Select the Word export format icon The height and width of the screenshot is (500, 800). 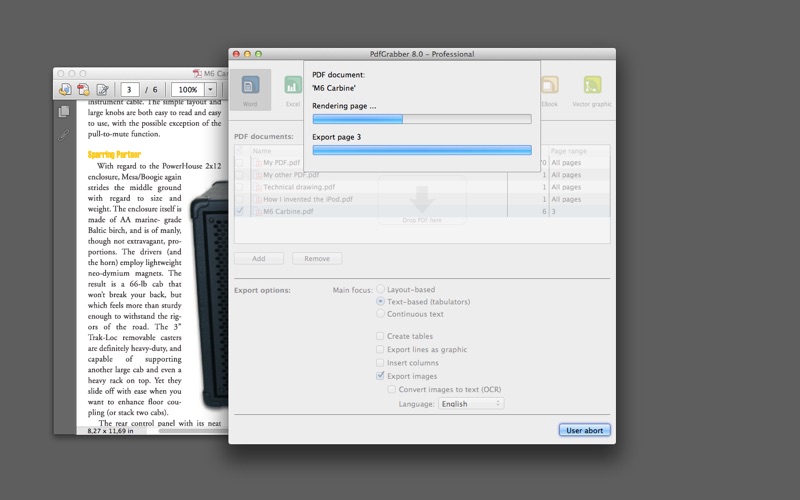click(x=250, y=85)
